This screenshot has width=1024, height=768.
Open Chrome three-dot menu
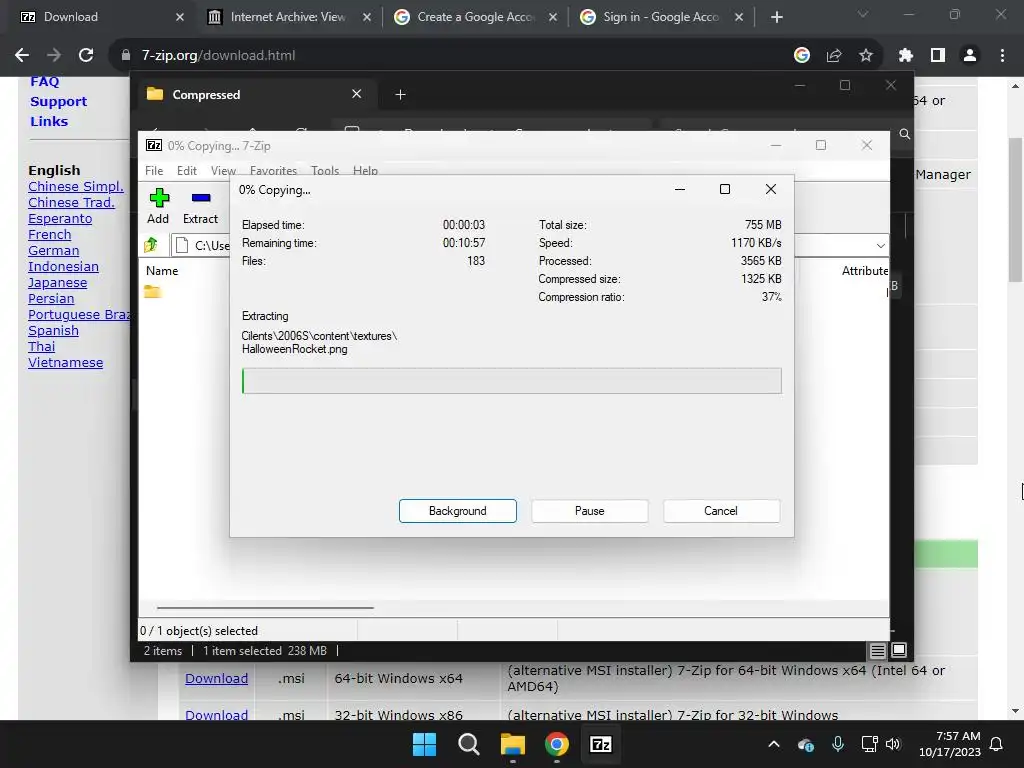tap(1002, 56)
